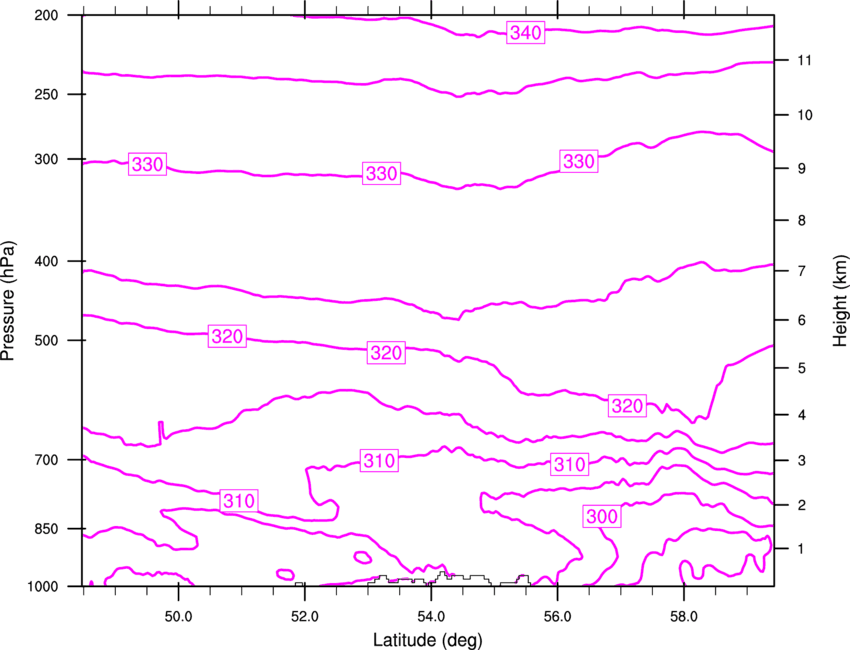Click the 200 pressure tick label
The height and width of the screenshot is (650, 850).
[x=46, y=16]
